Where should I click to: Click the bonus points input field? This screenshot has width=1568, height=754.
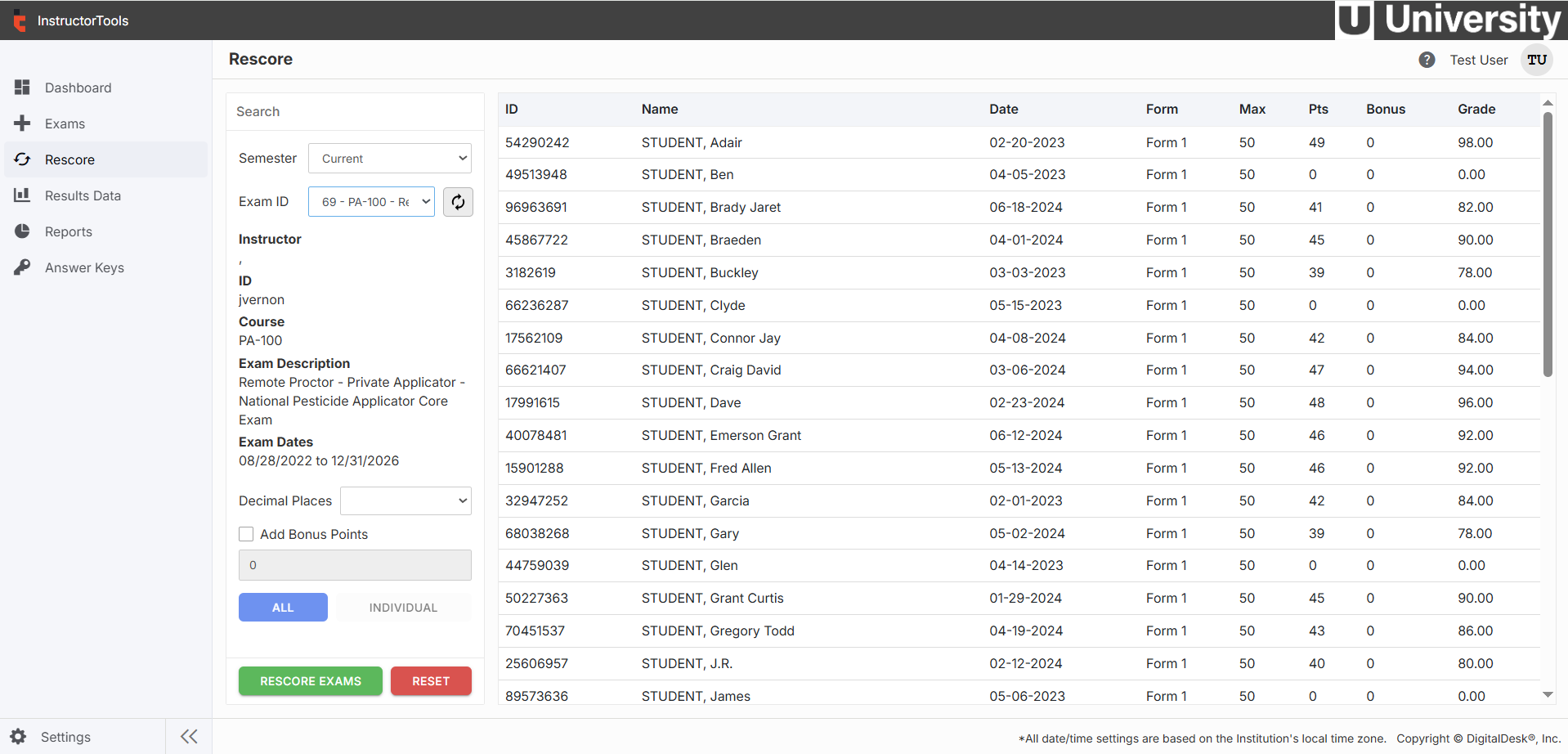click(x=355, y=565)
